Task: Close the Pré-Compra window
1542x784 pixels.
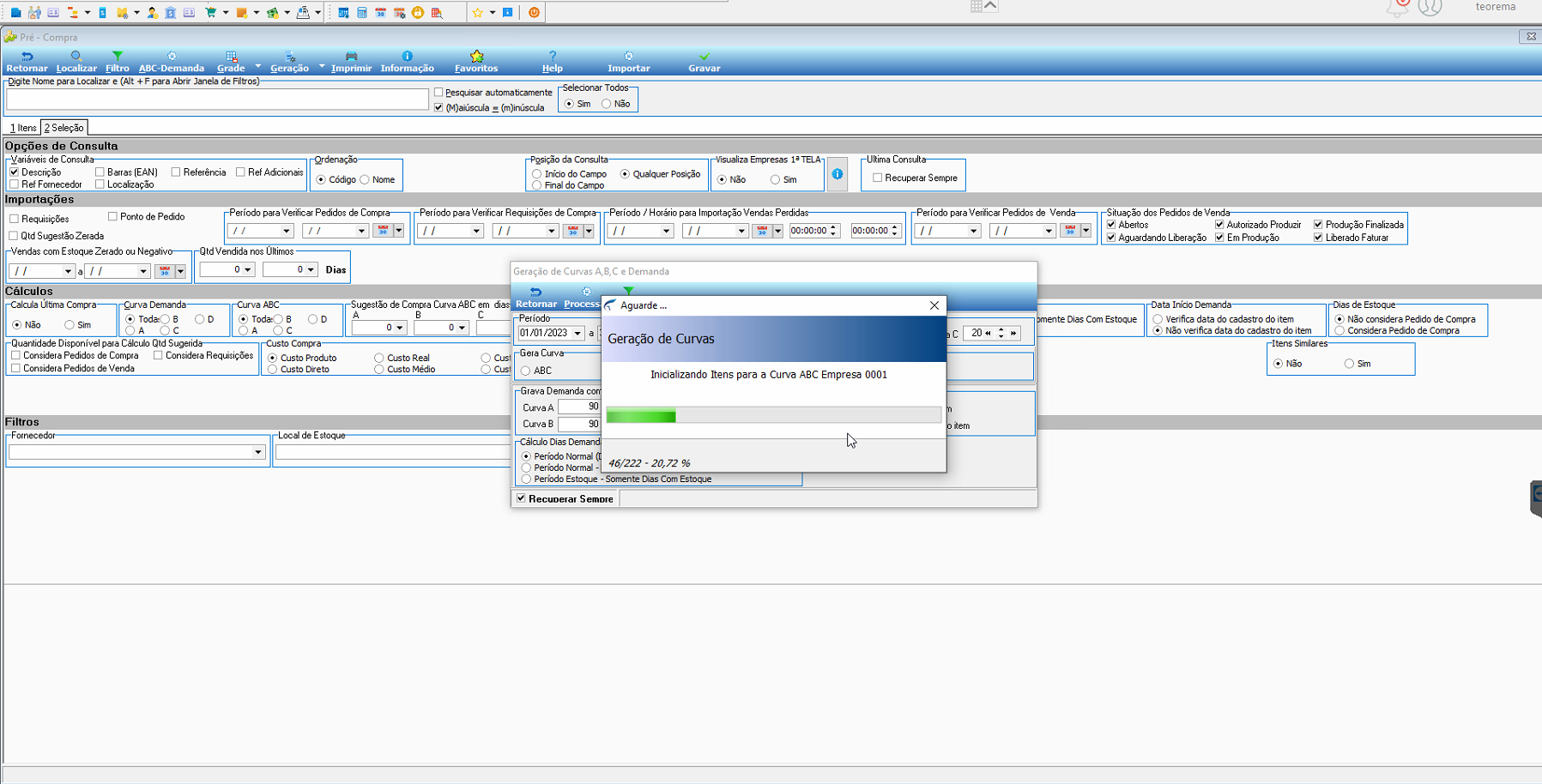Action: 1531,36
